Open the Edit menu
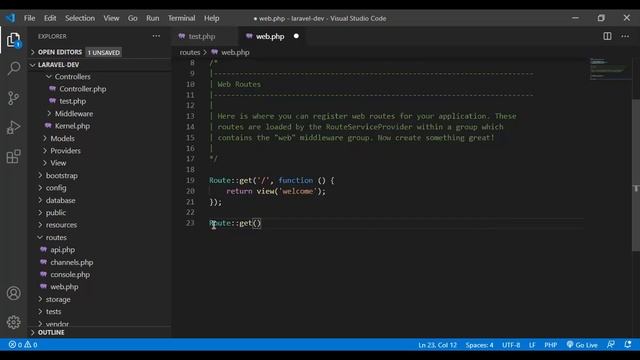 [50, 18]
